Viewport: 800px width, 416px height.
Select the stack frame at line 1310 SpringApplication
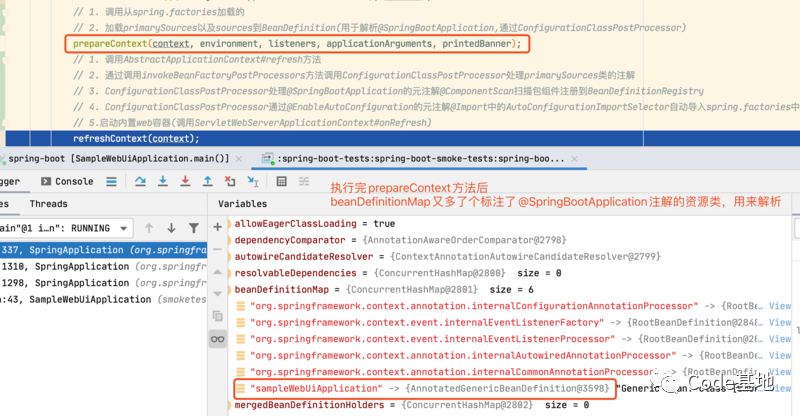pyautogui.click(x=104, y=266)
